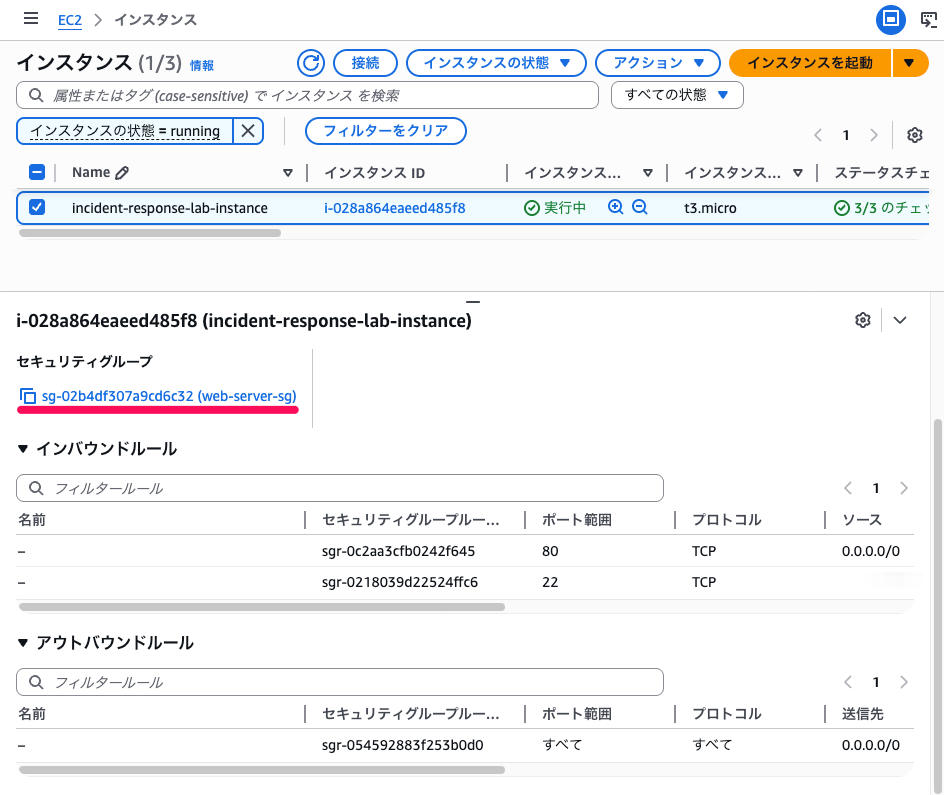Open インスタンスの状態 dropdown

click(x=495, y=63)
